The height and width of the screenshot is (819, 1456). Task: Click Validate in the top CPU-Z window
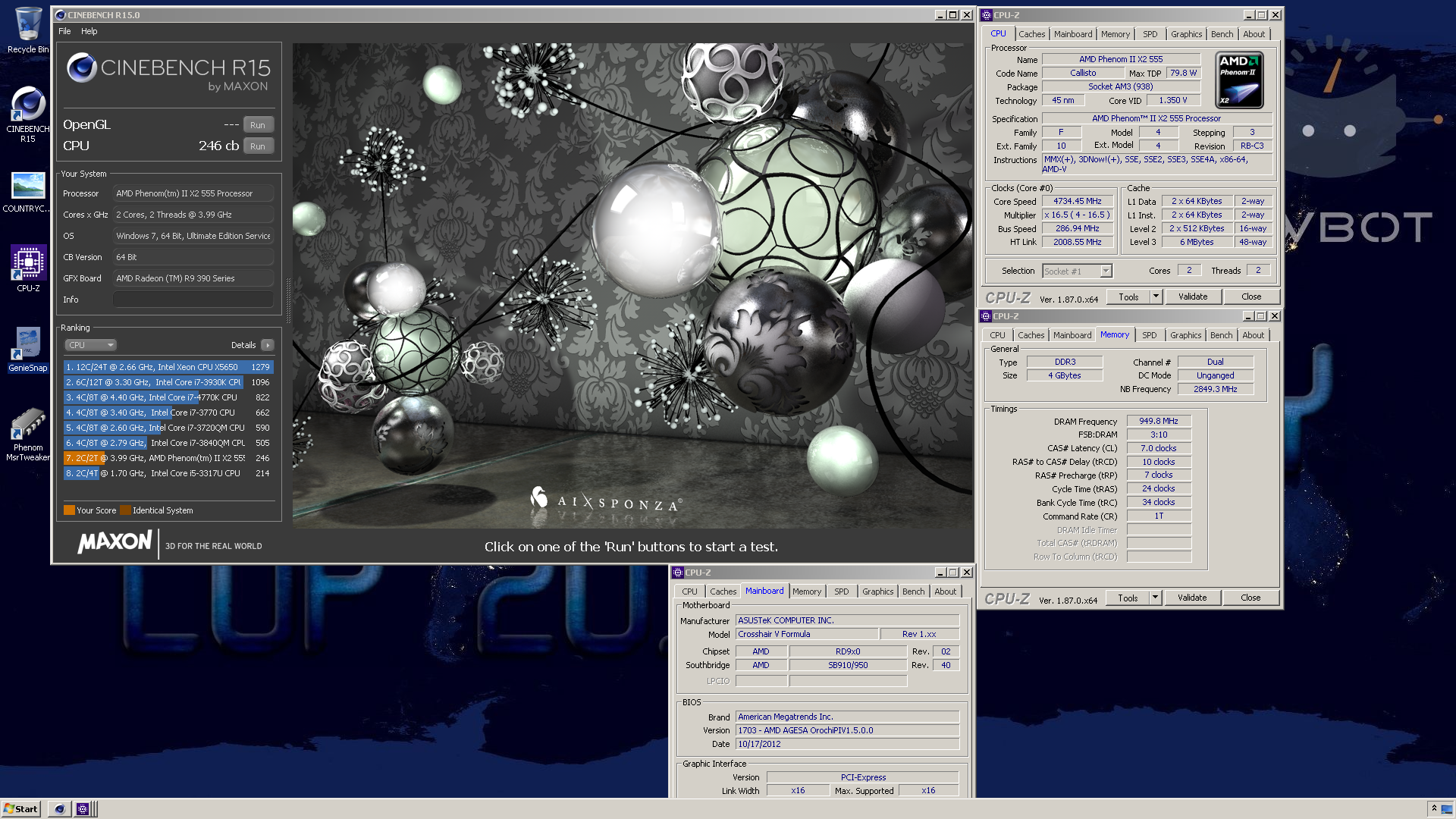(1193, 297)
